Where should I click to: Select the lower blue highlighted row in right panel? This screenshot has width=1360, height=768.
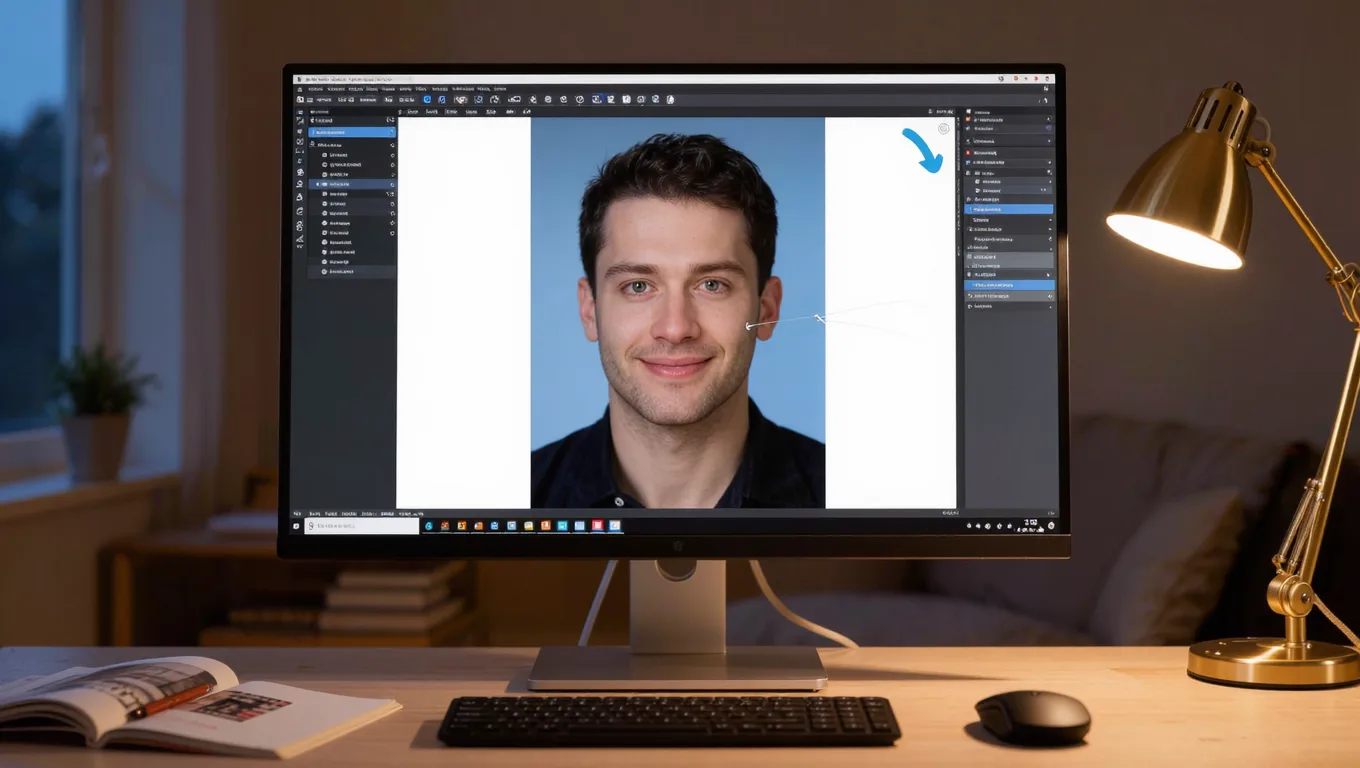(1009, 285)
